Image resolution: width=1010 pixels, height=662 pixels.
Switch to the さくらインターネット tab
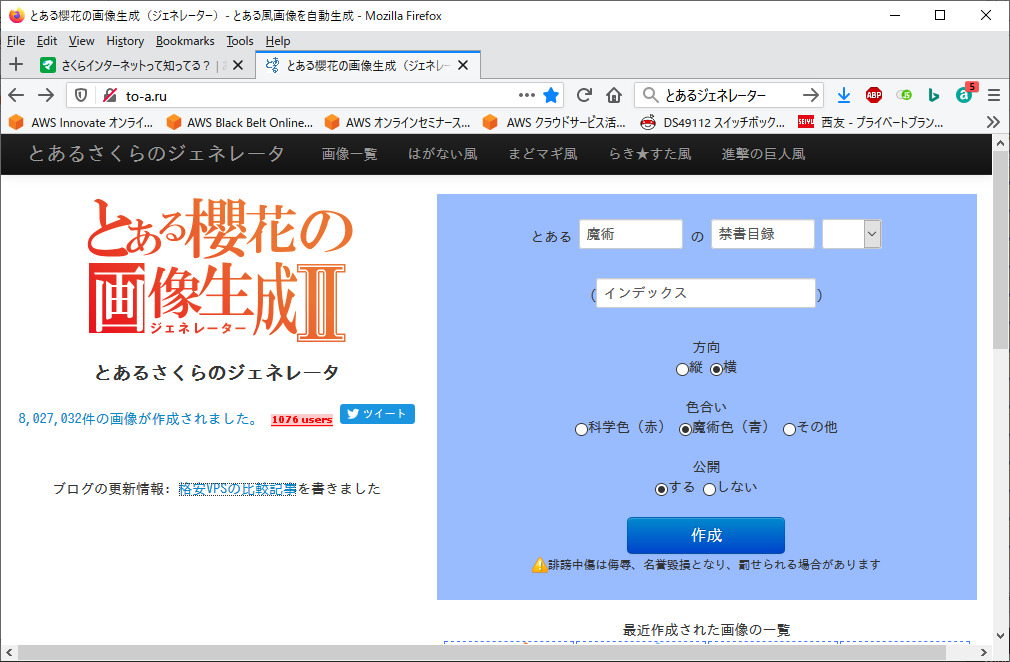(x=135, y=66)
